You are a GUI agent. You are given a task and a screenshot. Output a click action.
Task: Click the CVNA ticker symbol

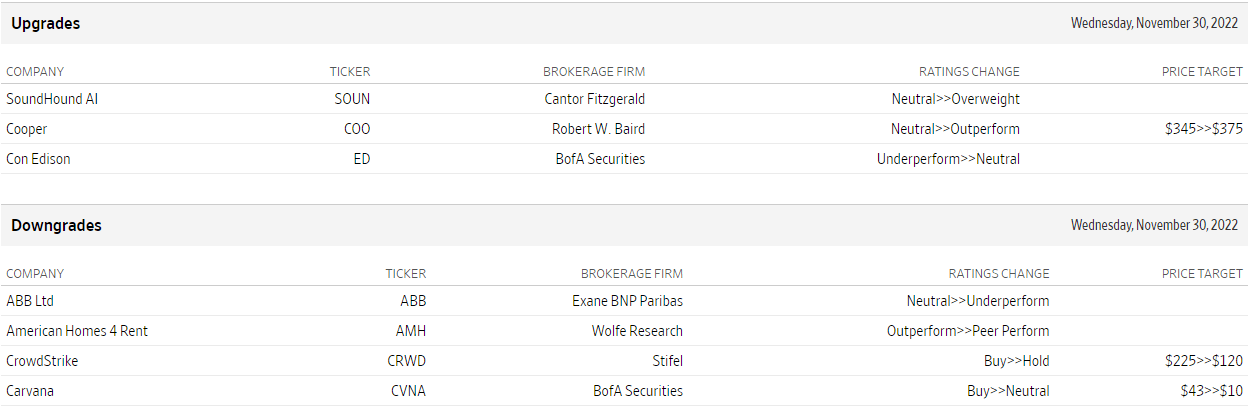coord(408,391)
